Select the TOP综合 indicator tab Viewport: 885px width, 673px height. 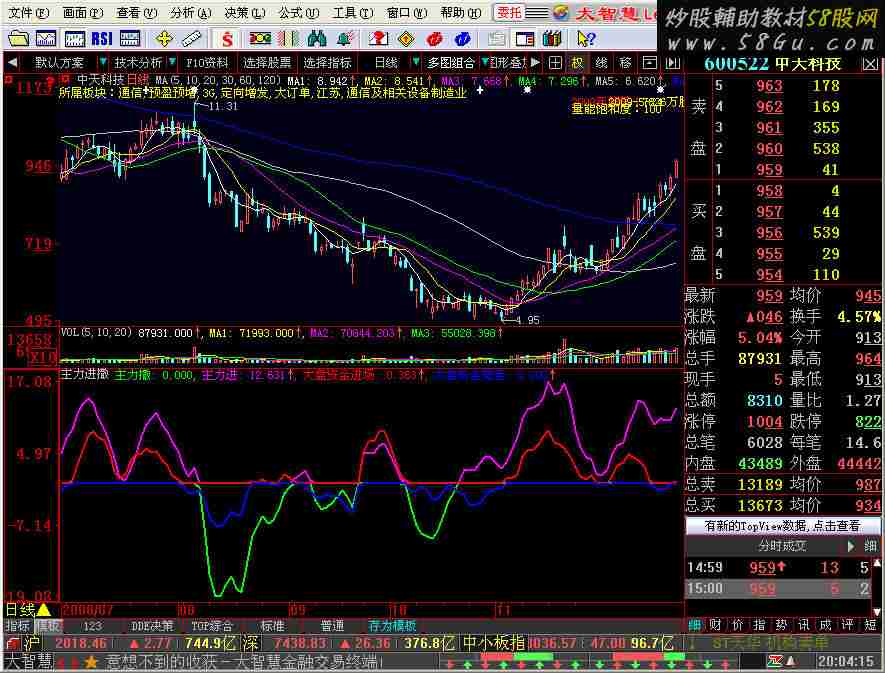[x=212, y=626]
